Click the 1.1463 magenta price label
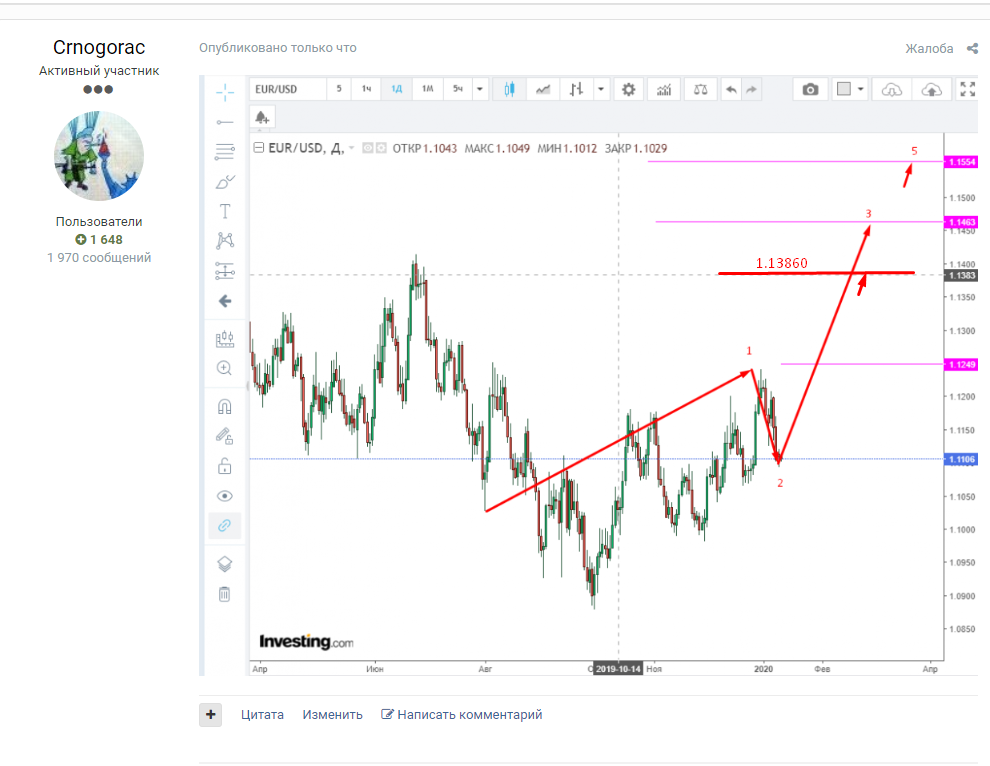This screenshot has width=990, height=766. tap(961, 222)
